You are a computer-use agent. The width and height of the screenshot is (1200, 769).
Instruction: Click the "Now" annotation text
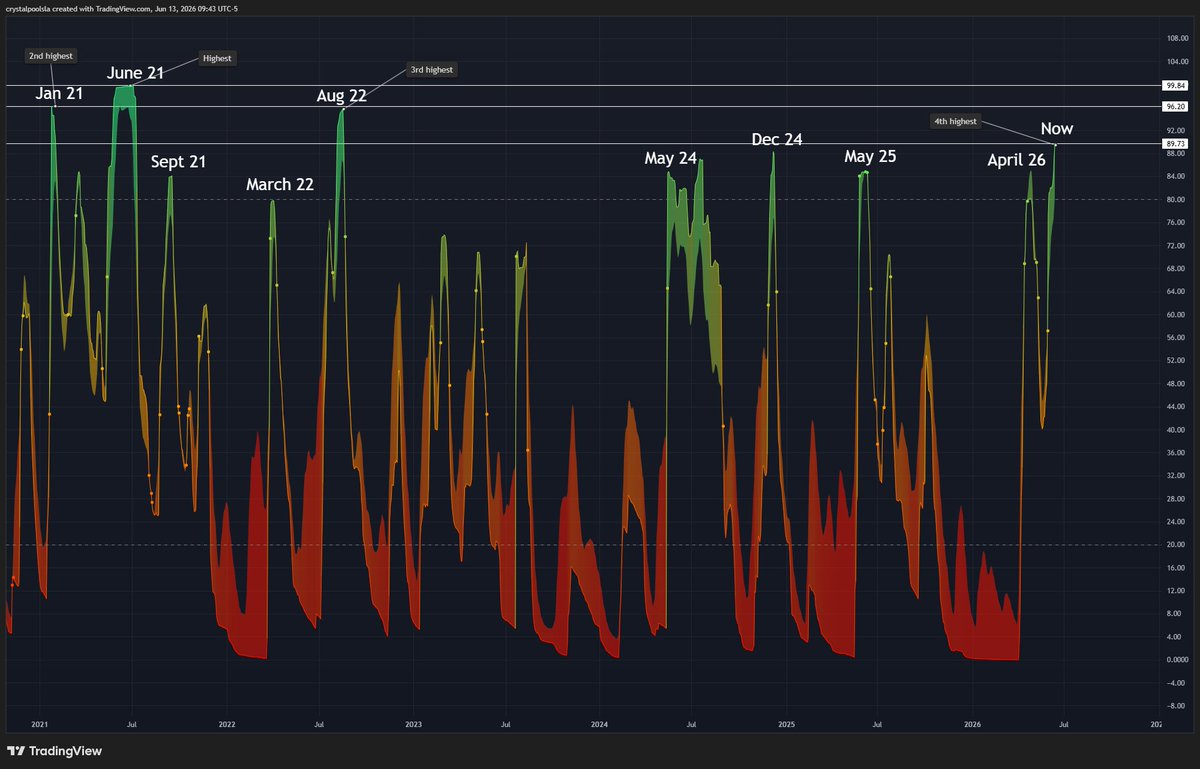(1057, 129)
